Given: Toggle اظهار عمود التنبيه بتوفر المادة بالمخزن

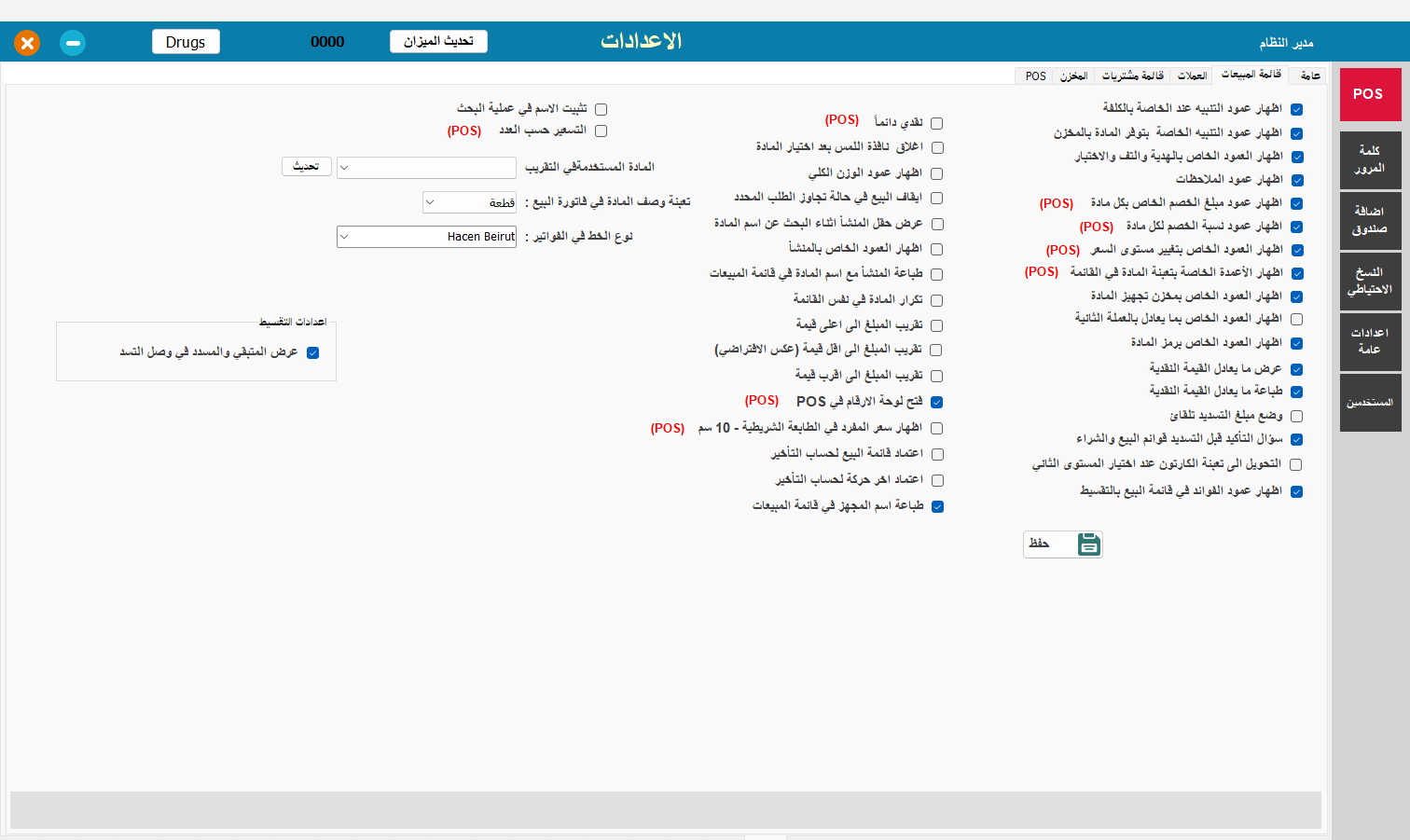Looking at the screenshot, I should (1296, 133).
